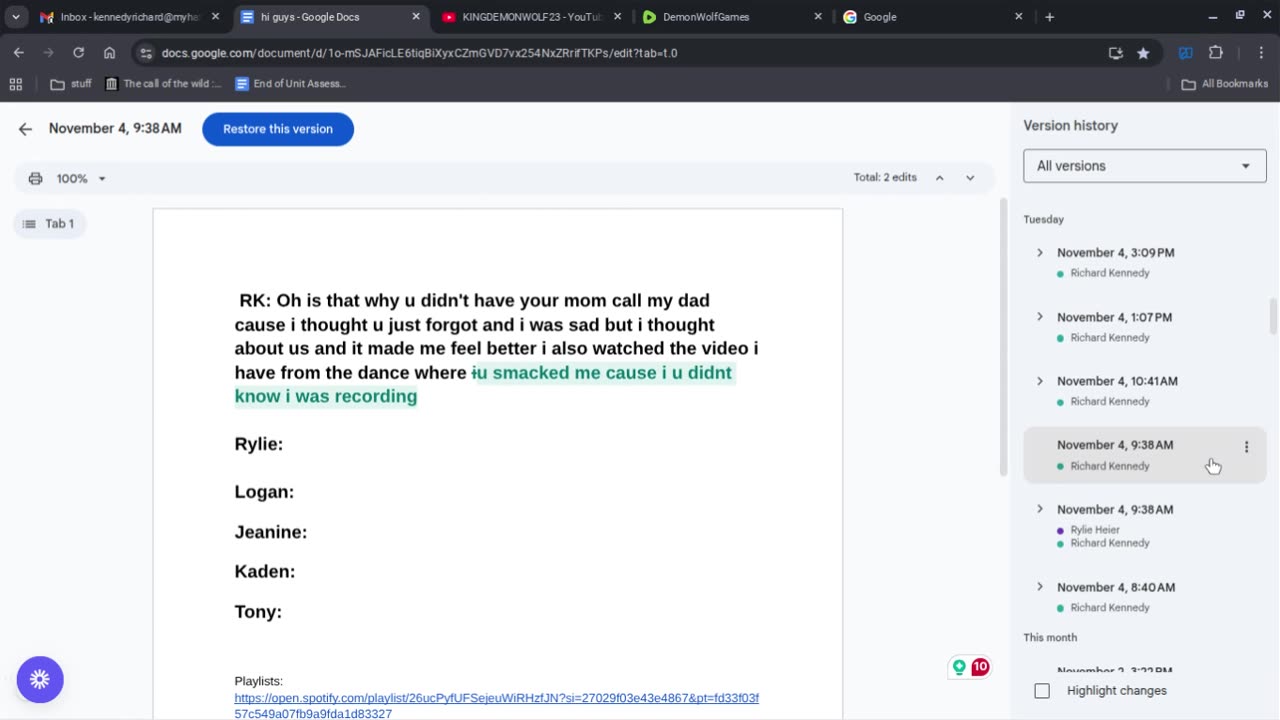Click browser forward button
This screenshot has width=1280, height=720.
(48, 53)
